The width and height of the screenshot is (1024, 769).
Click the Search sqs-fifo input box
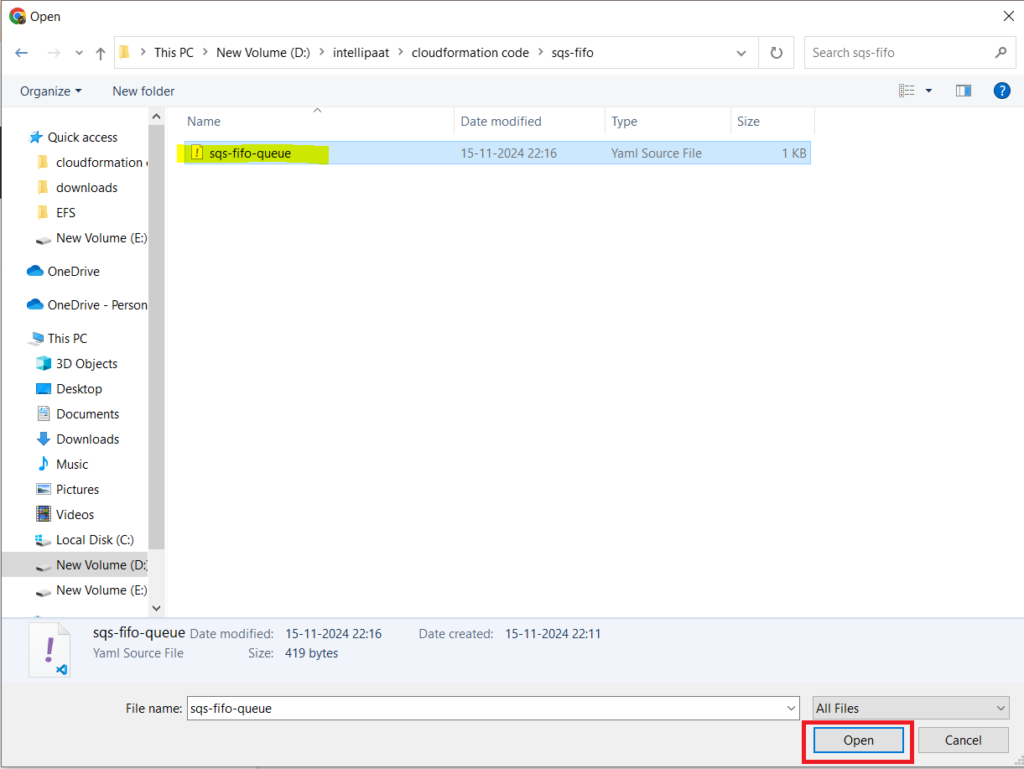(x=900, y=53)
